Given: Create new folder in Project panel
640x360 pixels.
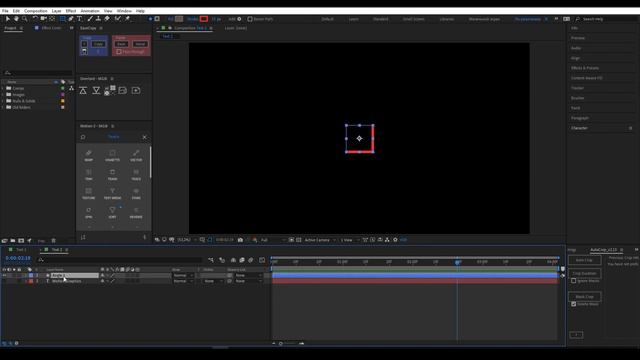Looking at the screenshot, I should click(13, 241).
